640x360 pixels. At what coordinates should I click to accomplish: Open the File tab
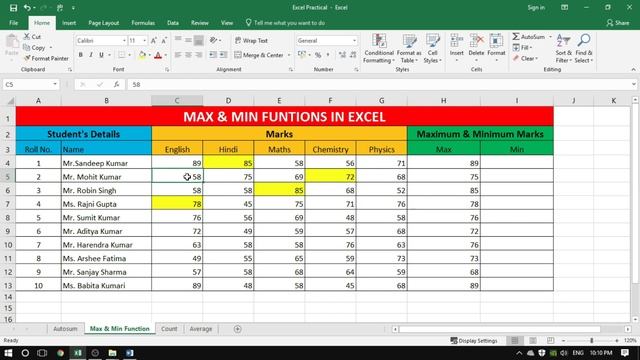point(13,23)
